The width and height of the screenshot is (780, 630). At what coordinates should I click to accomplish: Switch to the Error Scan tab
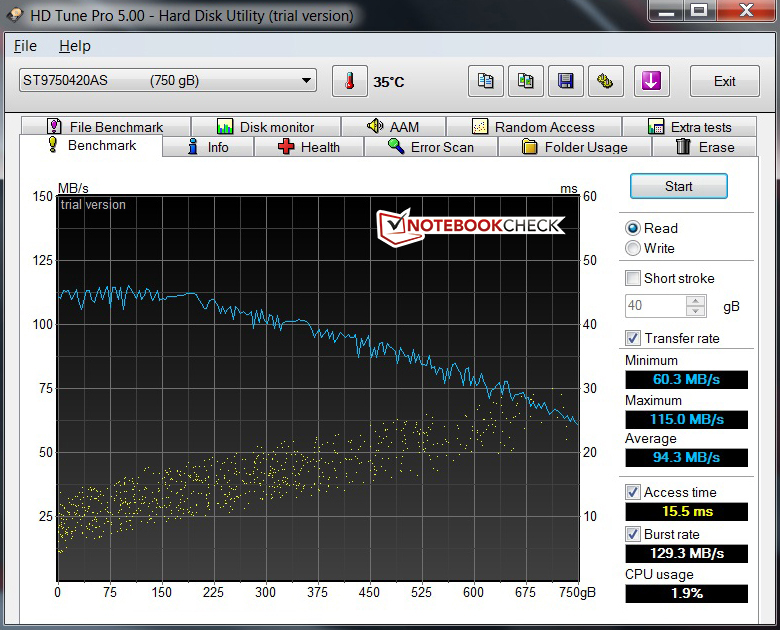(430, 147)
